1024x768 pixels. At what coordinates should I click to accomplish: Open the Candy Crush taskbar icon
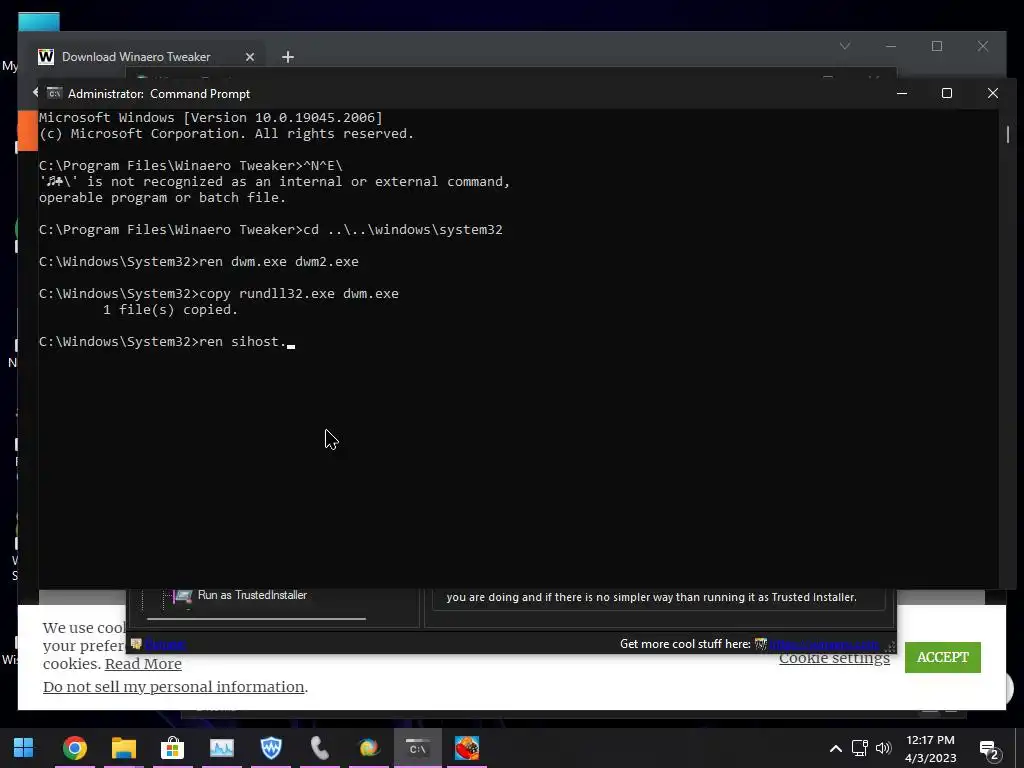click(467, 748)
